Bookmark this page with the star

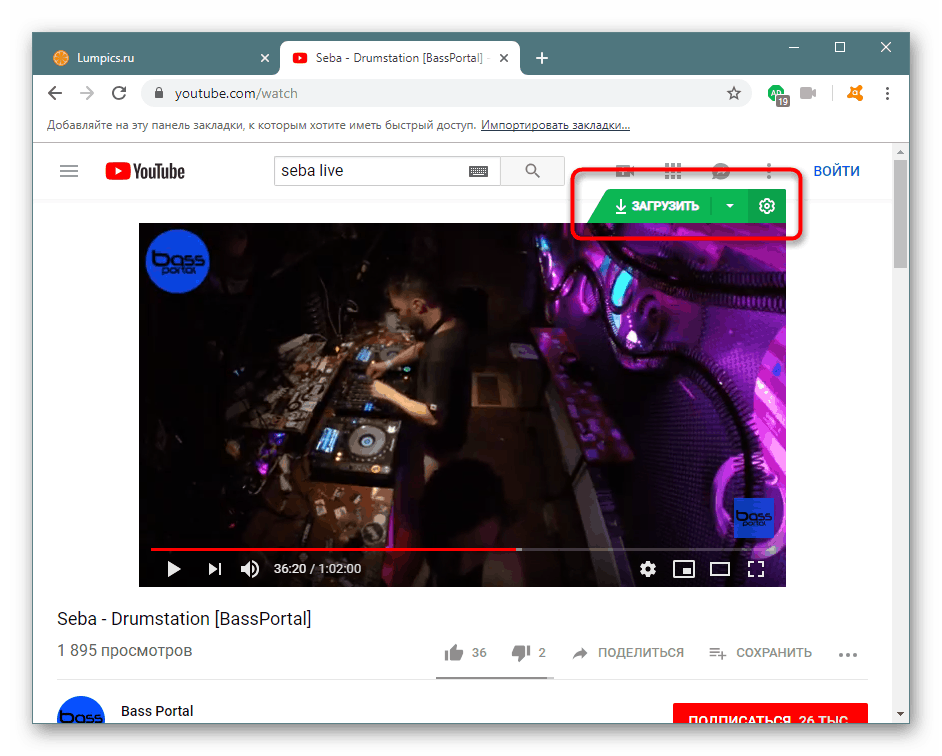click(x=734, y=93)
